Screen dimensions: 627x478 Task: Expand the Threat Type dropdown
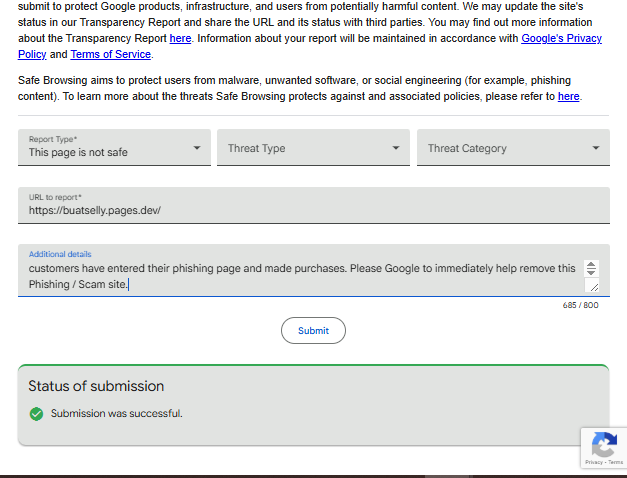[314, 147]
